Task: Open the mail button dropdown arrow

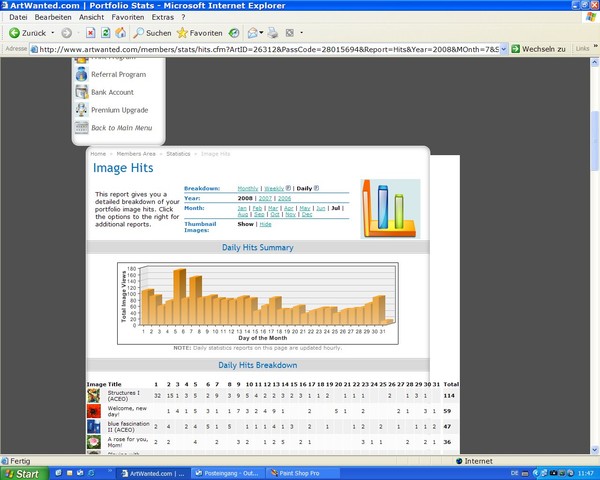Action: [x=261, y=33]
